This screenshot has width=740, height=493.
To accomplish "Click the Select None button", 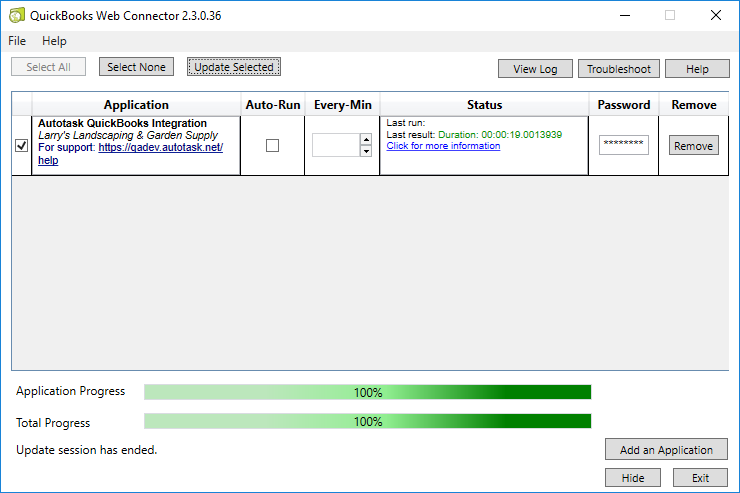I will pos(136,67).
